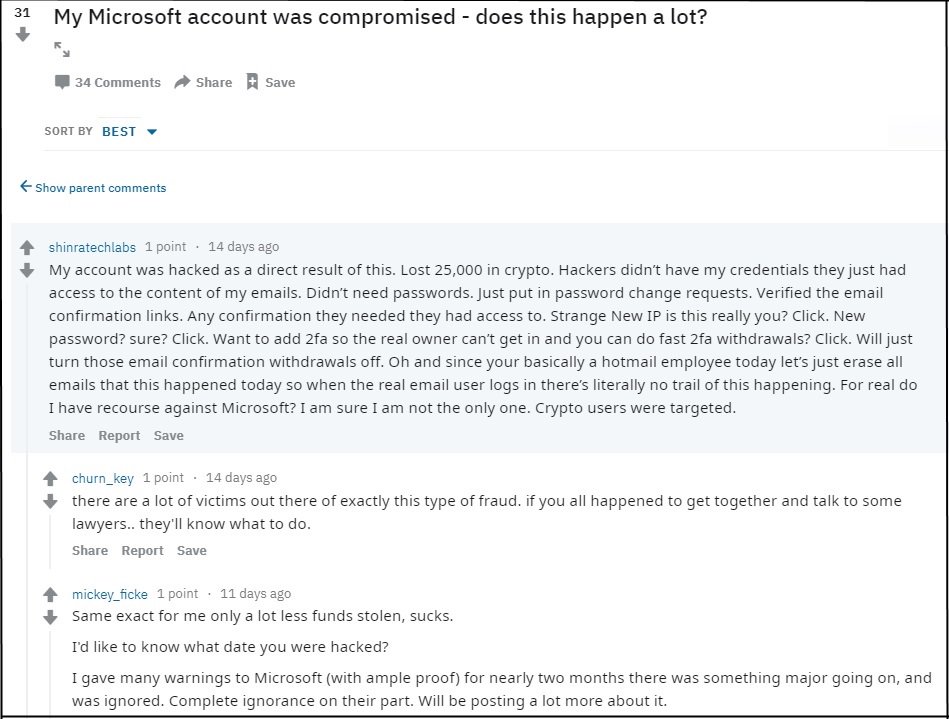Viewport: 949px width, 719px height.
Task: Upvote mickey_ficke's comment
Action: tap(51, 595)
